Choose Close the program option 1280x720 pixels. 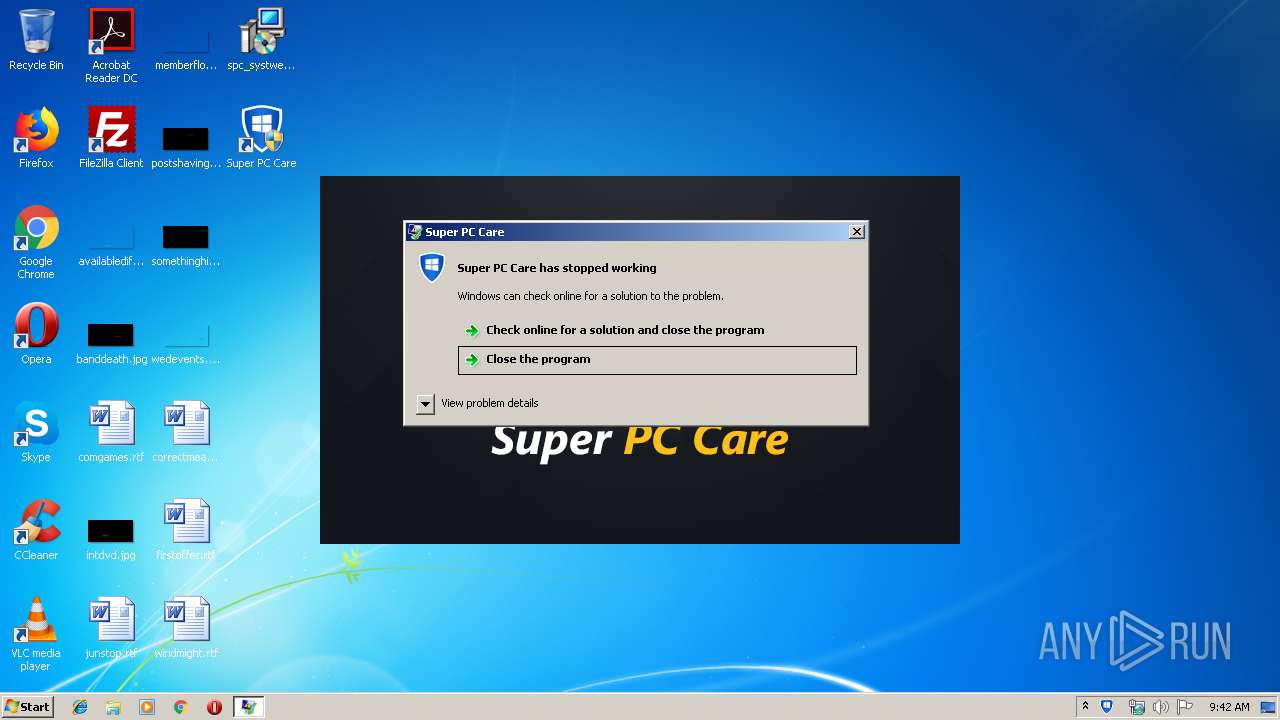(x=657, y=360)
